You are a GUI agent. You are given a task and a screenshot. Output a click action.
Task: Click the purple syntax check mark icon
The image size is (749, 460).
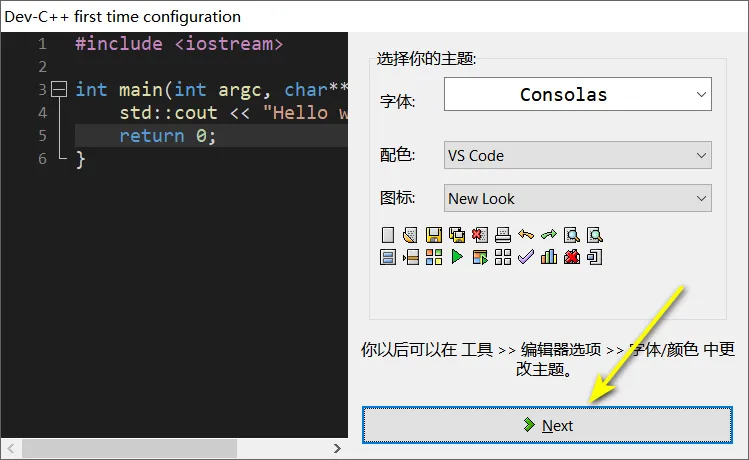[525, 257]
